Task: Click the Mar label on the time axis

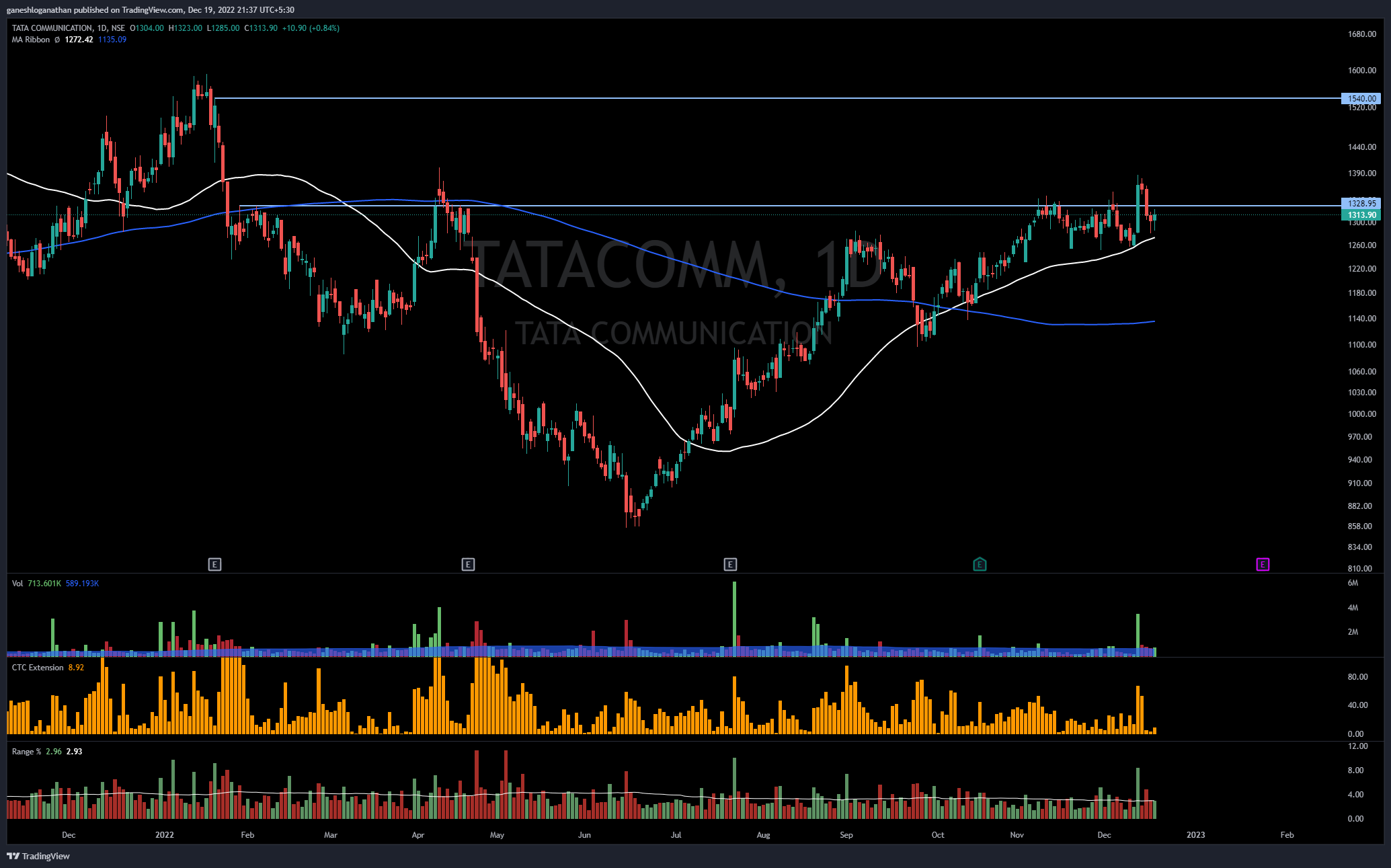Action: (x=331, y=835)
